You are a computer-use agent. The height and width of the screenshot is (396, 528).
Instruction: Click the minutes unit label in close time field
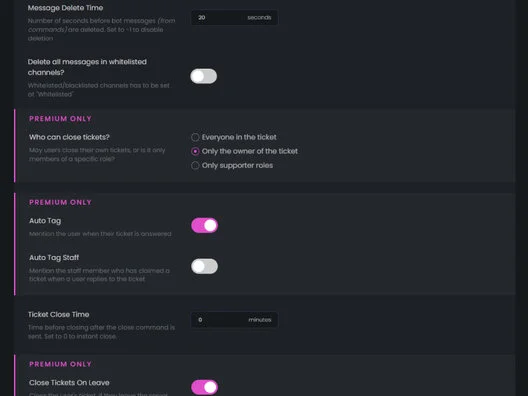pyautogui.click(x=260, y=320)
